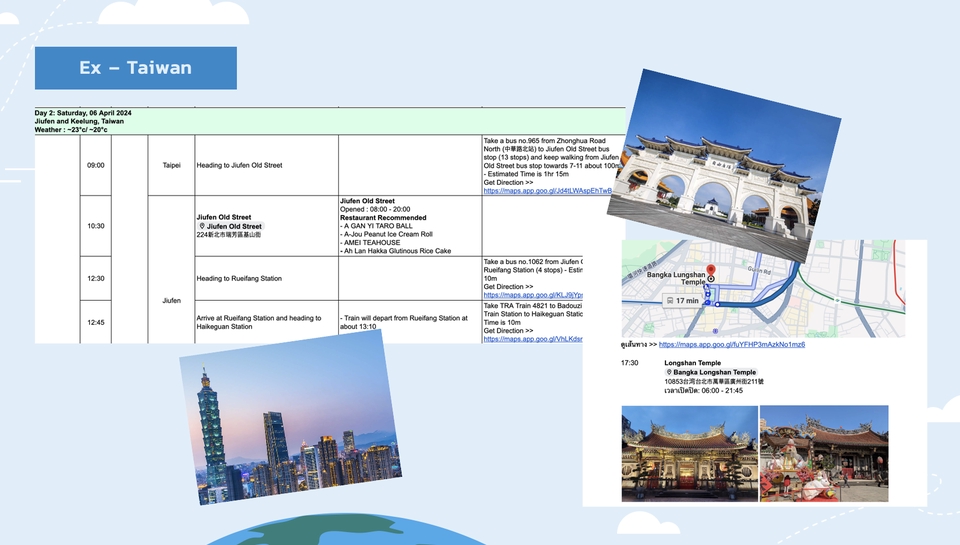This screenshot has height=545, width=960.
Task: Click the 'Jiufen and Keelung, Taiwan' header line
Action: tap(79, 121)
